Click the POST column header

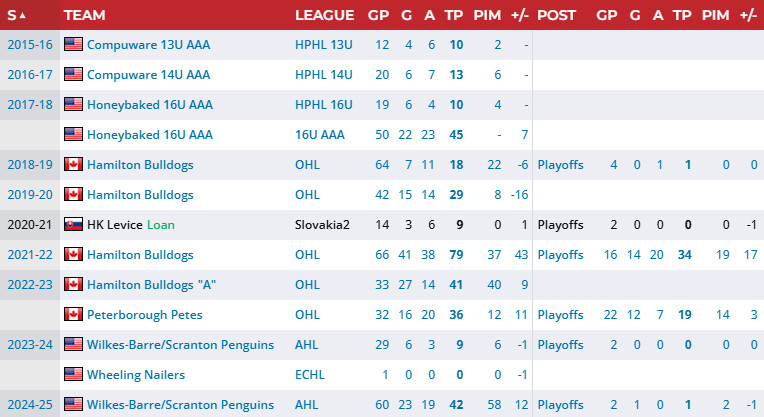(x=556, y=15)
